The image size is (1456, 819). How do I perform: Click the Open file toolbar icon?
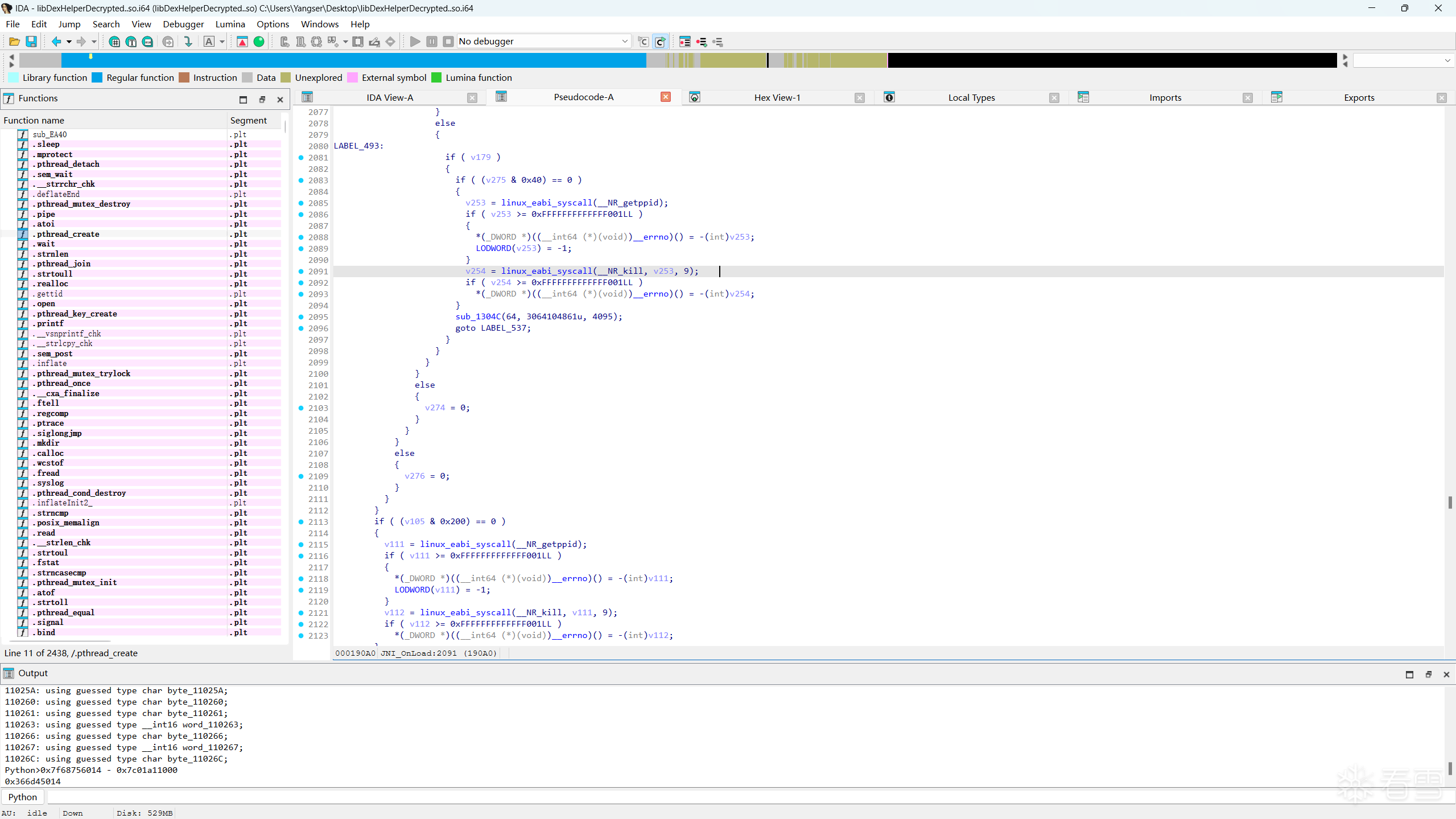click(14, 42)
